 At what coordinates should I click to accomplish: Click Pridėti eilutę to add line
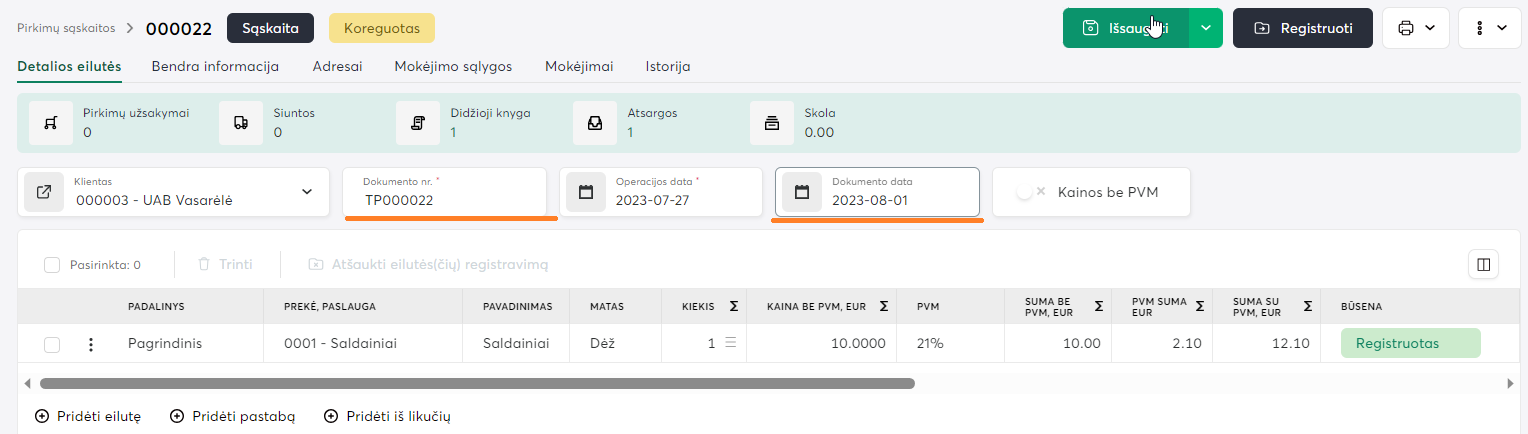click(88, 416)
